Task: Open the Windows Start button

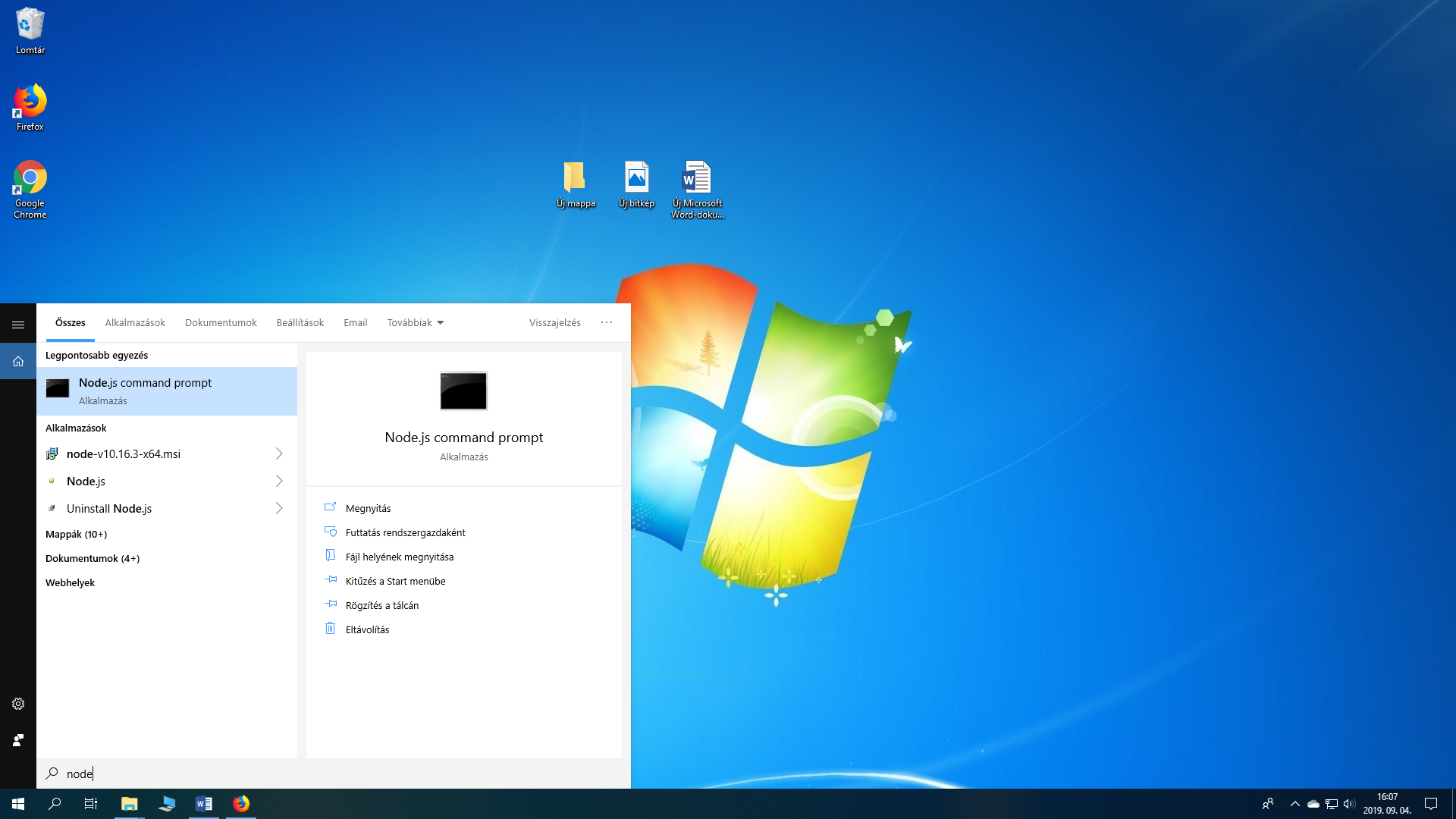Action: (x=18, y=804)
